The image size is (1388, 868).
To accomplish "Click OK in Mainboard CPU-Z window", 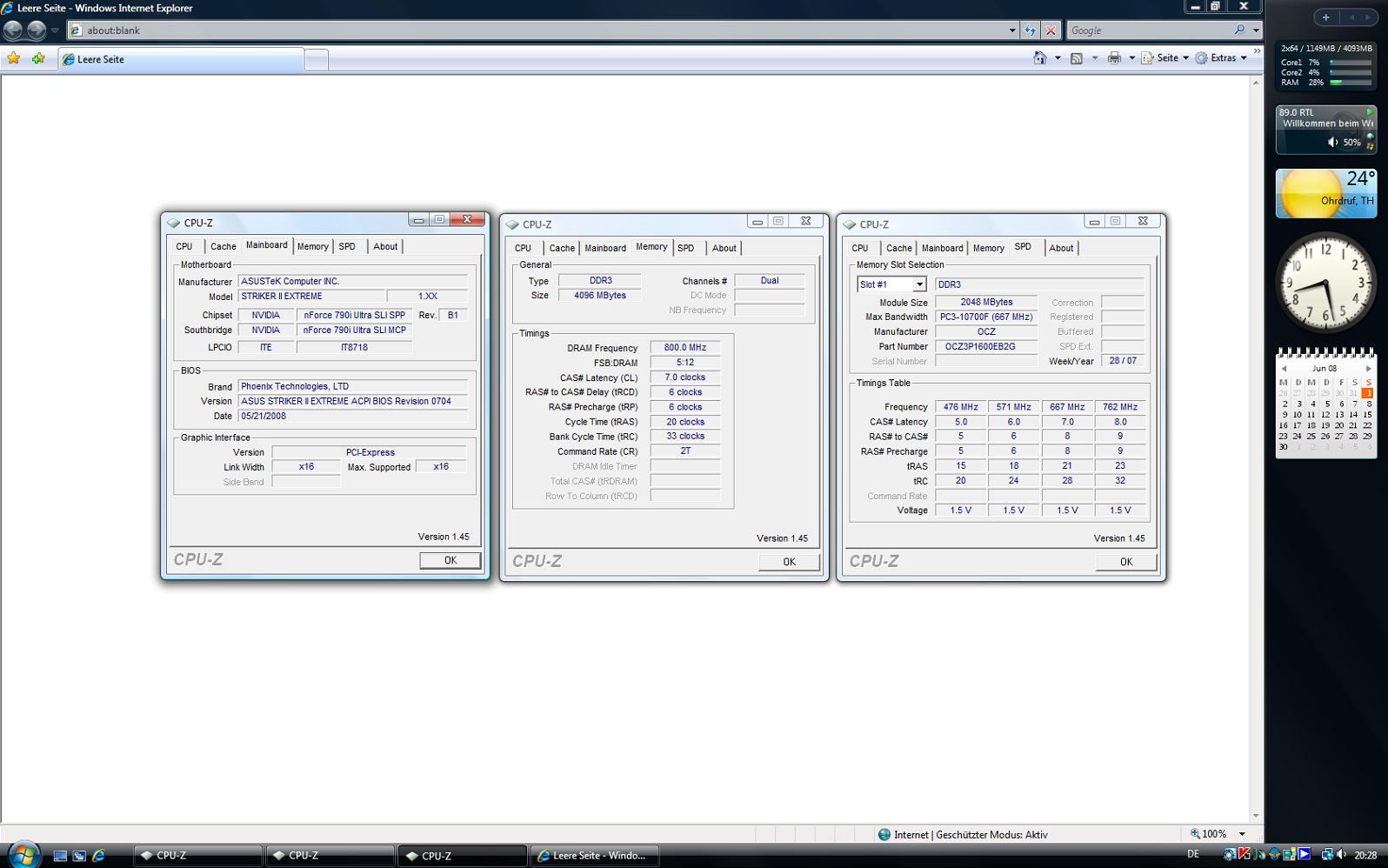I will pos(450,560).
